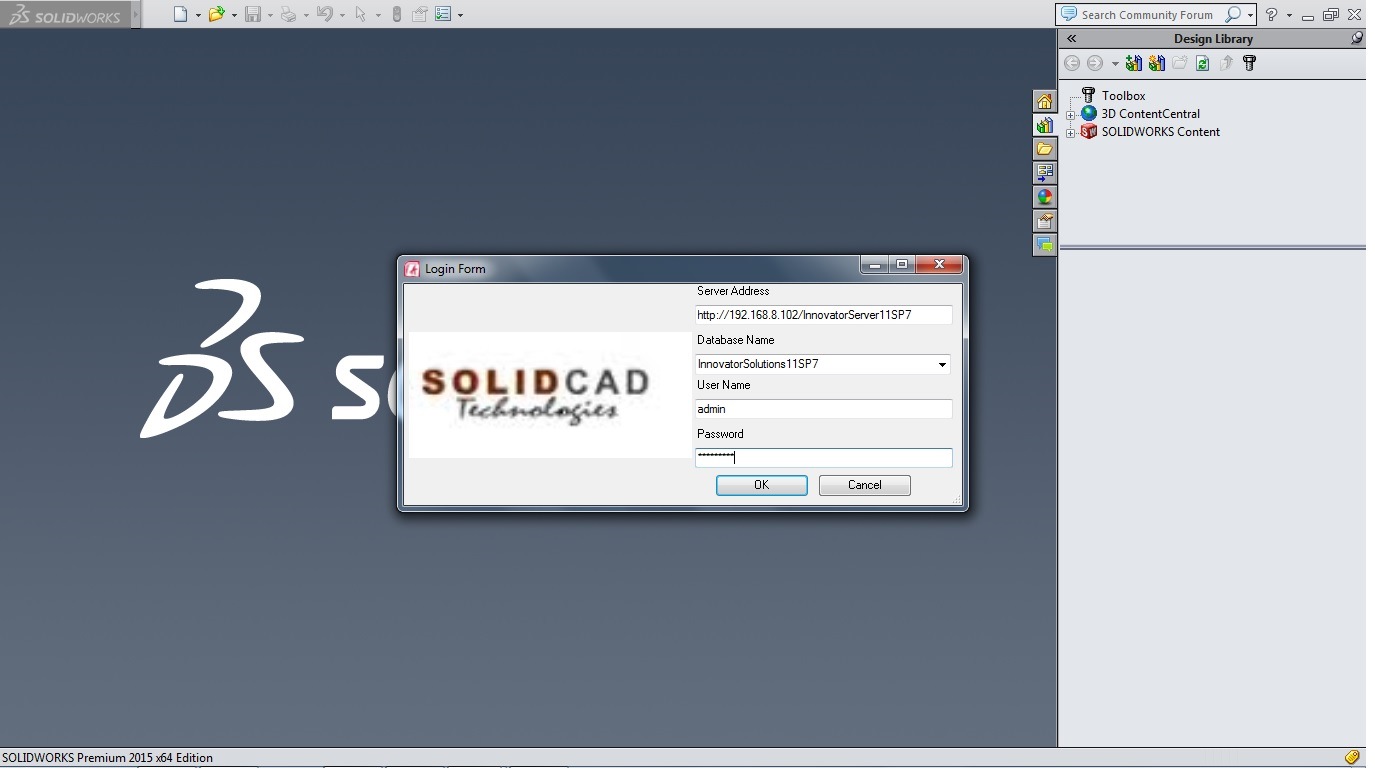Click the SOLIDCAD Technologies logo image

[x=549, y=395]
